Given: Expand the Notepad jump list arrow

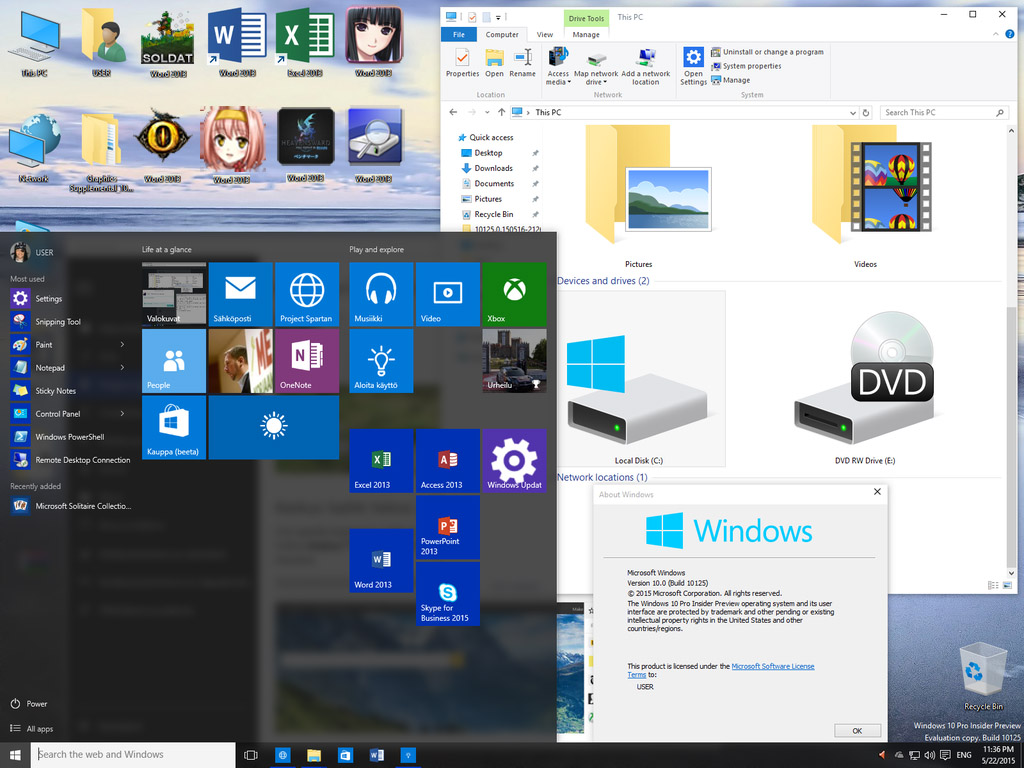Looking at the screenshot, I should pyautogui.click(x=122, y=368).
